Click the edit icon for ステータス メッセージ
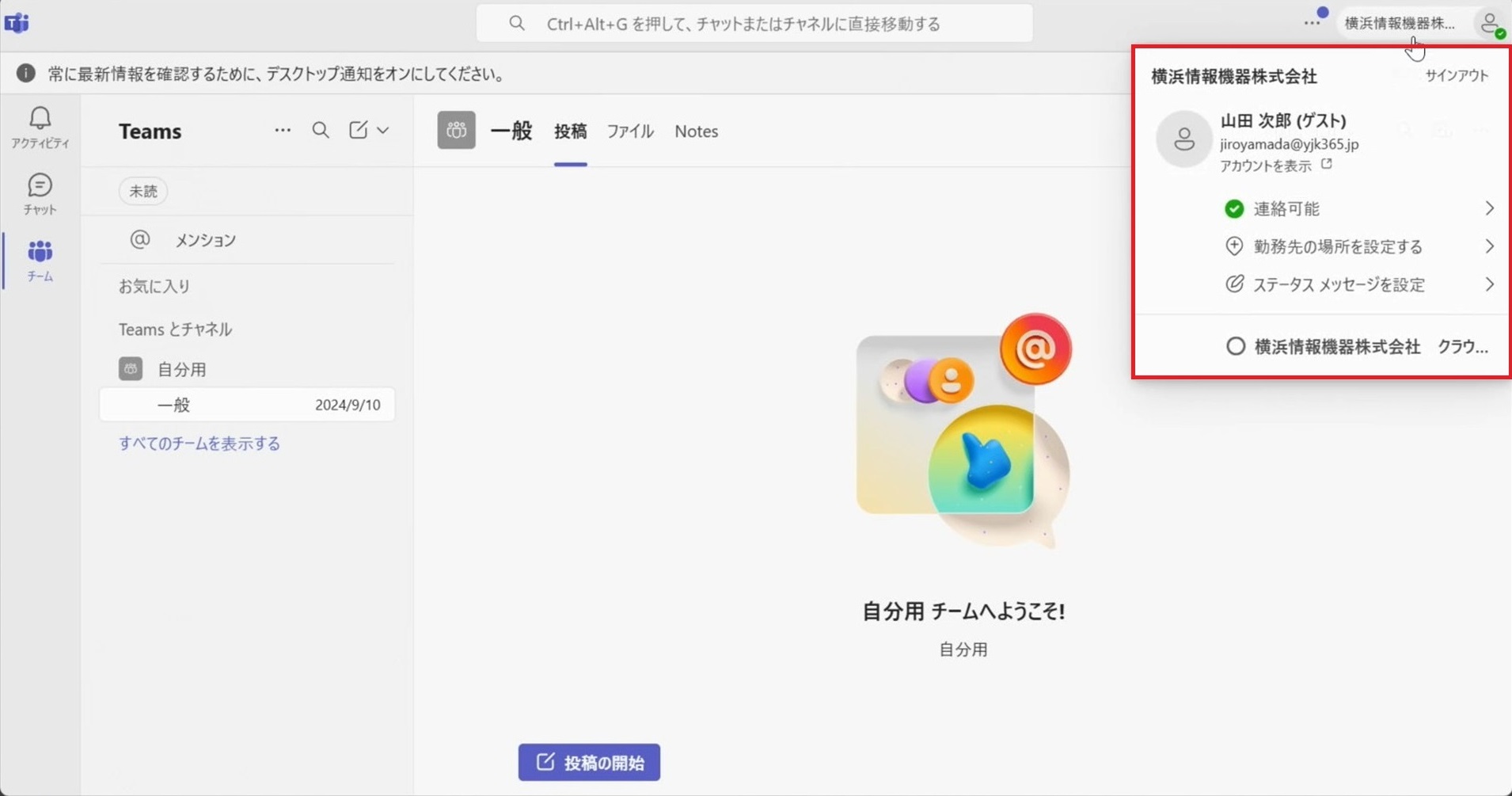1512x796 pixels. pos(1234,284)
